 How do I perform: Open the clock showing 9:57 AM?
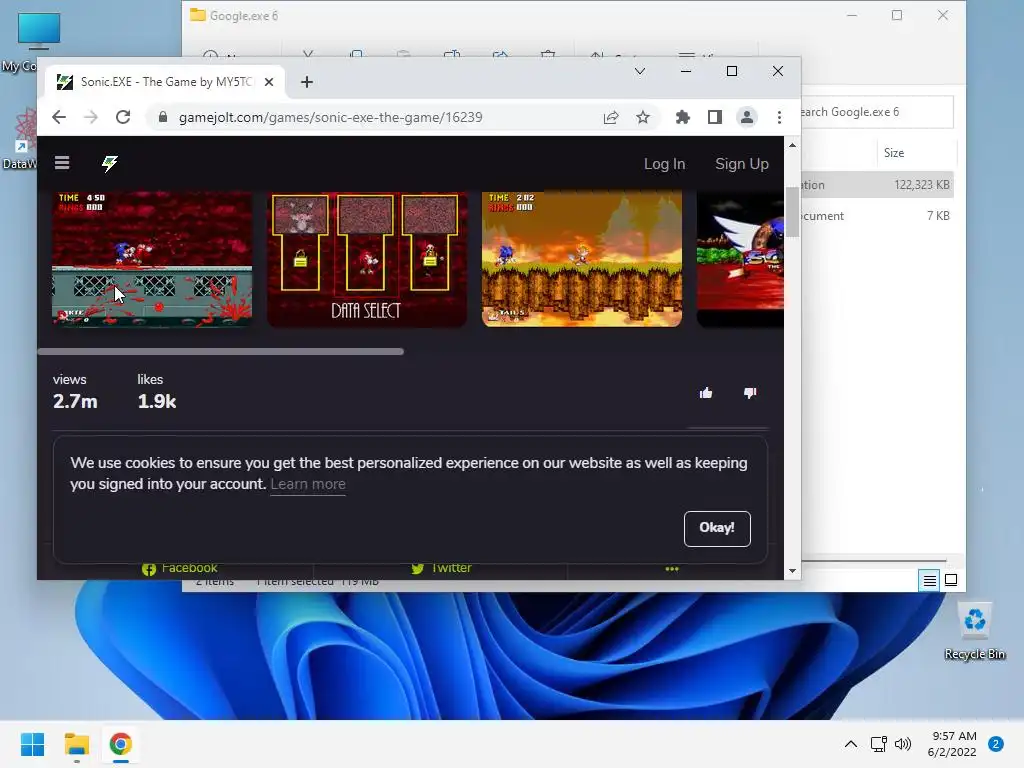click(952, 744)
